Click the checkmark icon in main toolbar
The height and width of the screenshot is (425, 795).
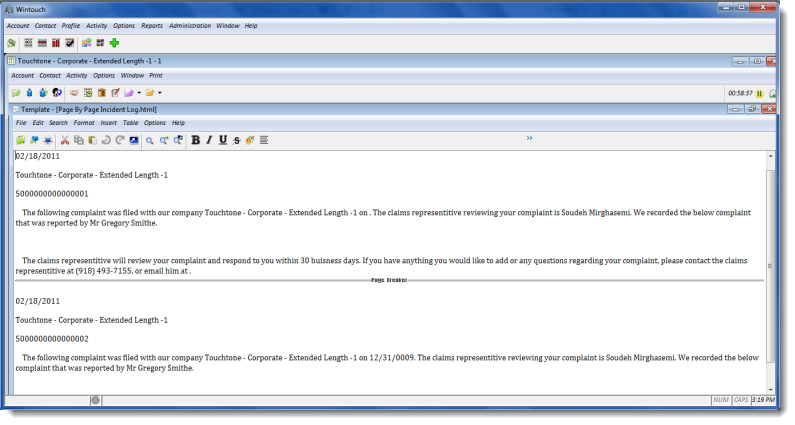tap(69, 43)
